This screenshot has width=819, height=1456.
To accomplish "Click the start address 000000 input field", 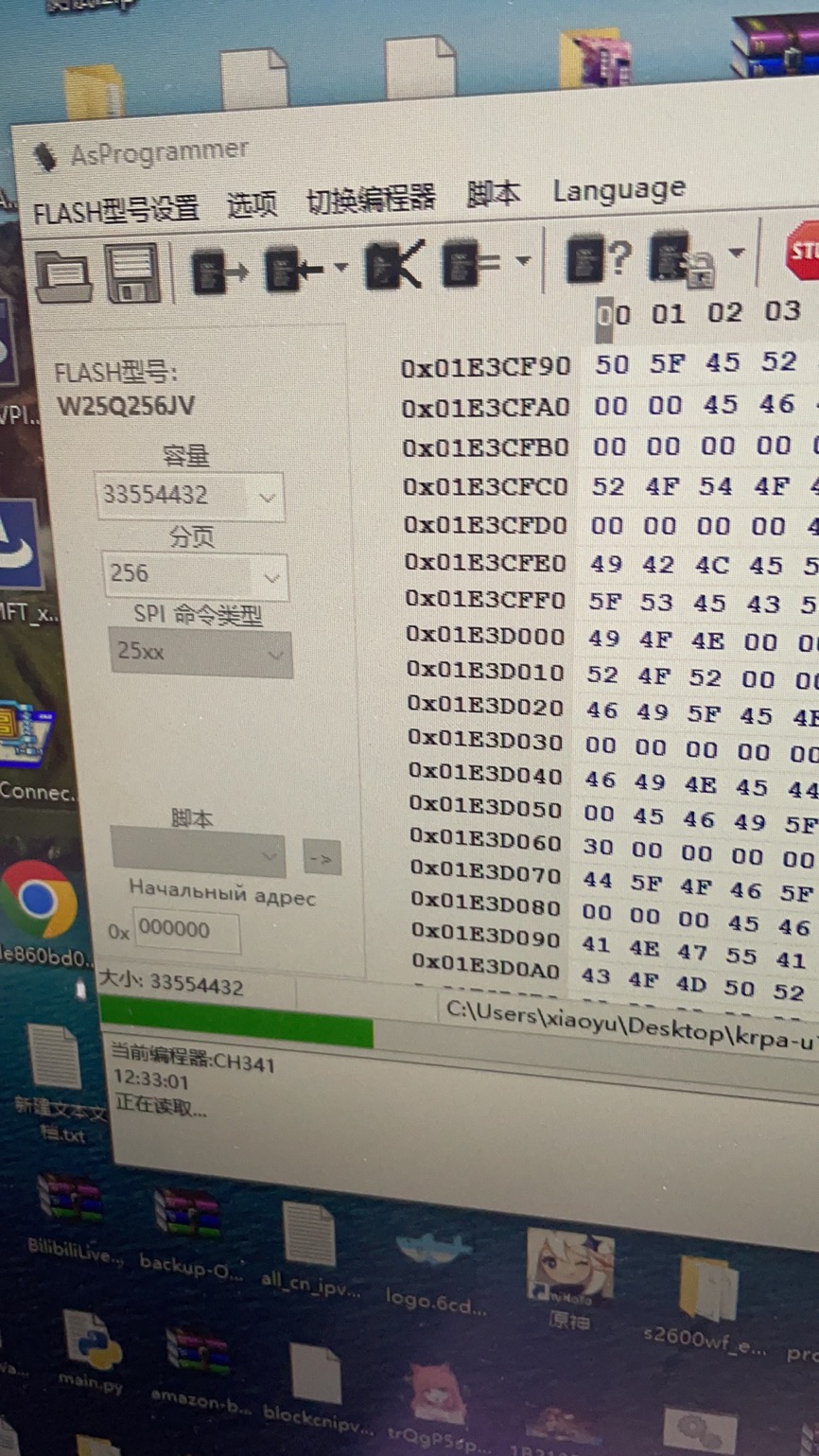I will click(186, 931).
